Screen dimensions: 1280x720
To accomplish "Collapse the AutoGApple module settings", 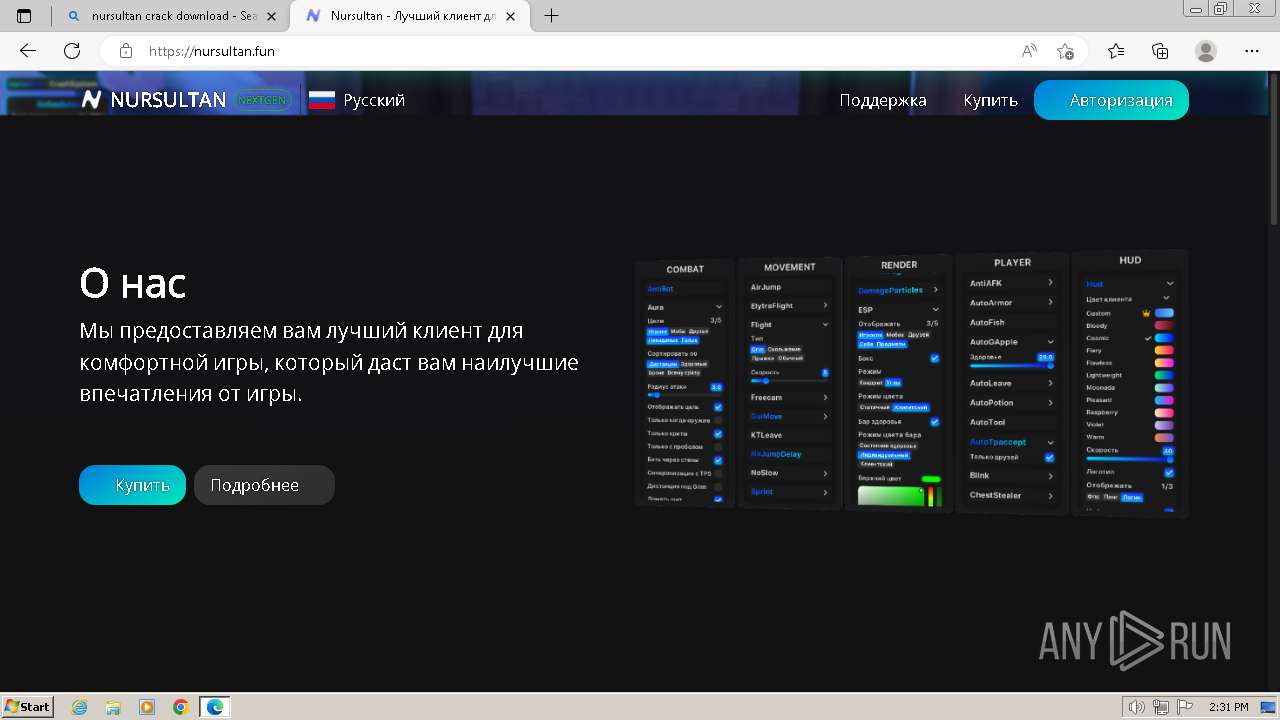I will point(1050,342).
